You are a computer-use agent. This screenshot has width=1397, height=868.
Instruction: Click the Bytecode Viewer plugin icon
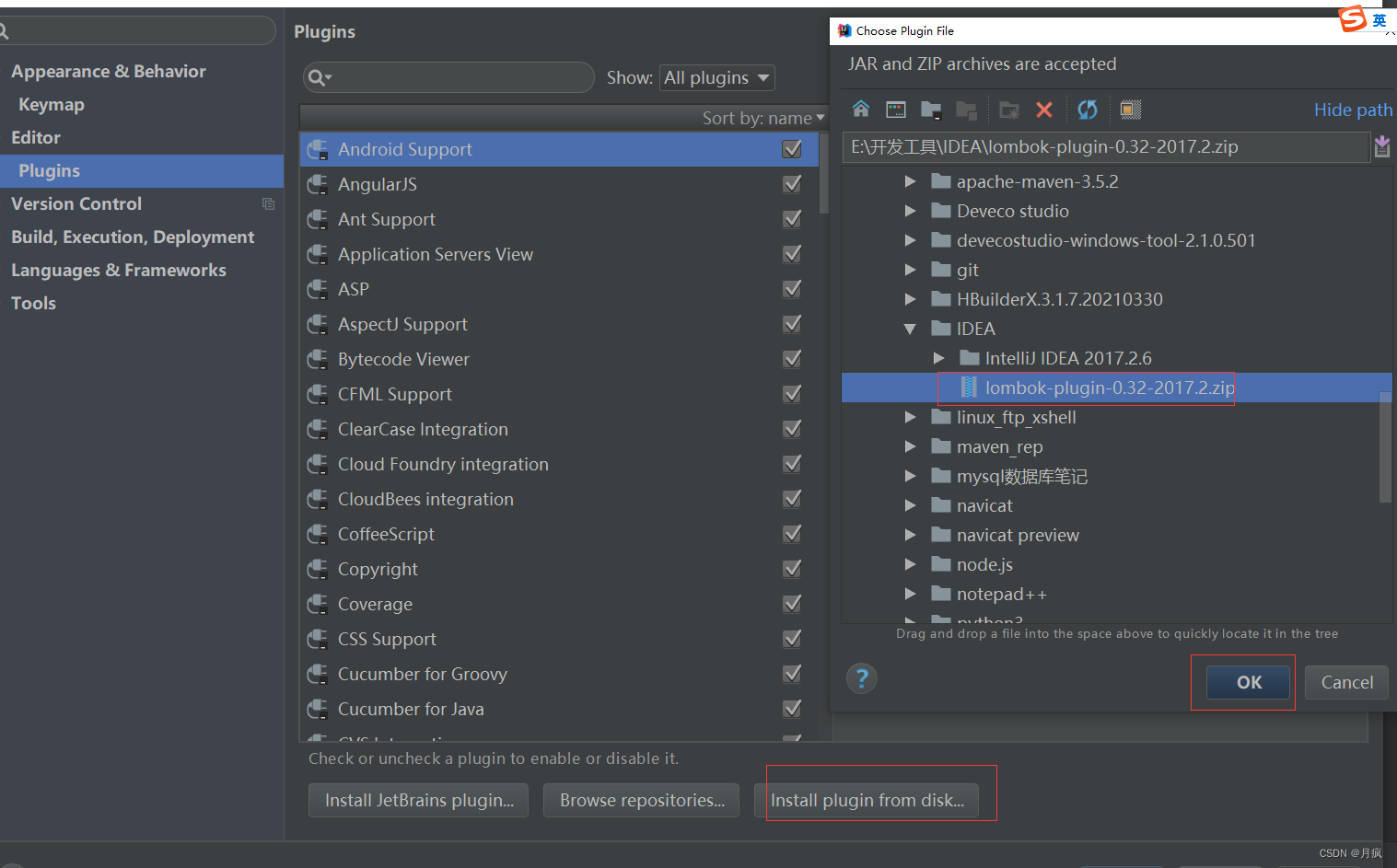click(x=318, y=359)
